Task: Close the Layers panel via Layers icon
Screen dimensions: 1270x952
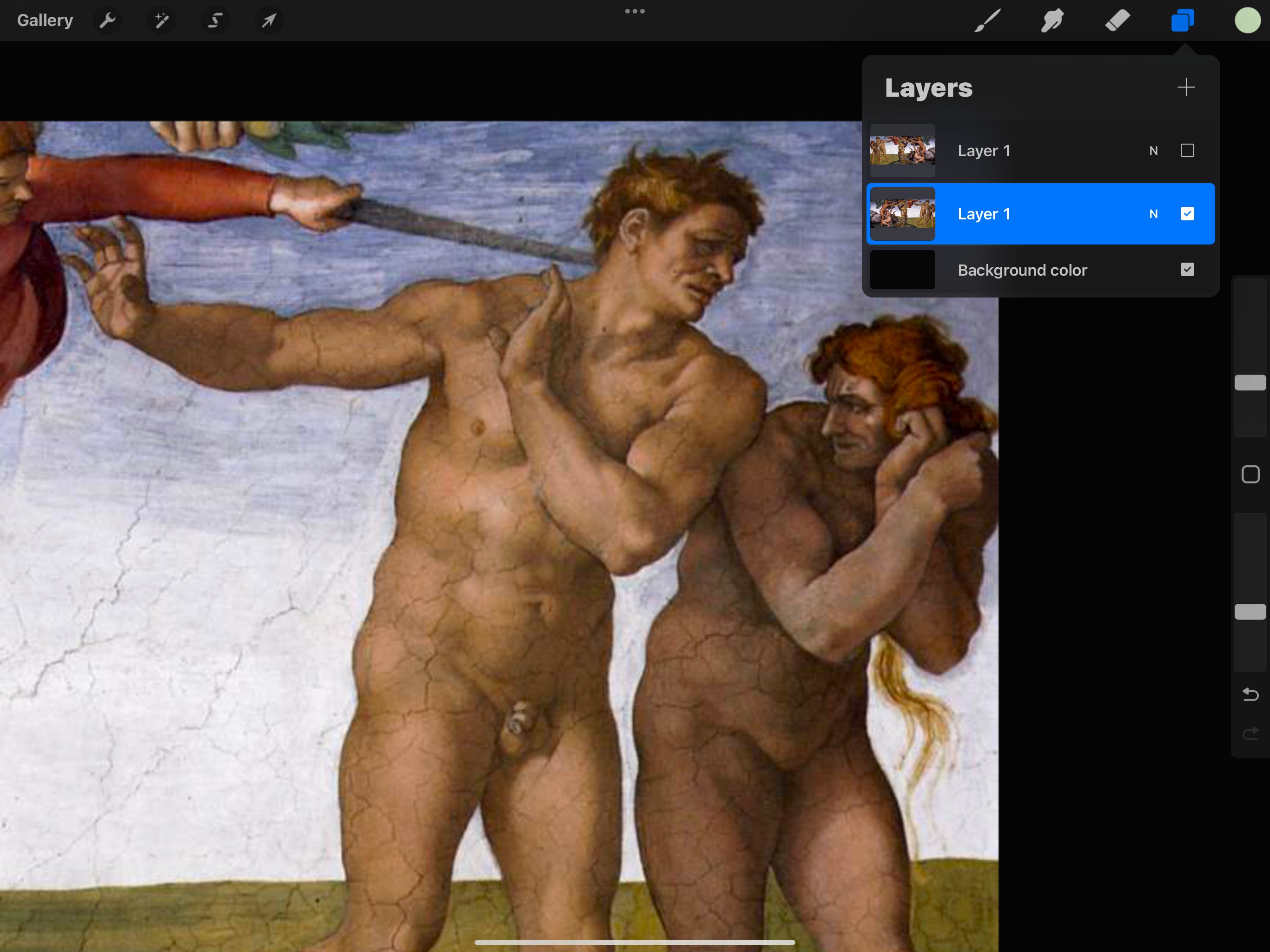Action: pos(1183,20)
